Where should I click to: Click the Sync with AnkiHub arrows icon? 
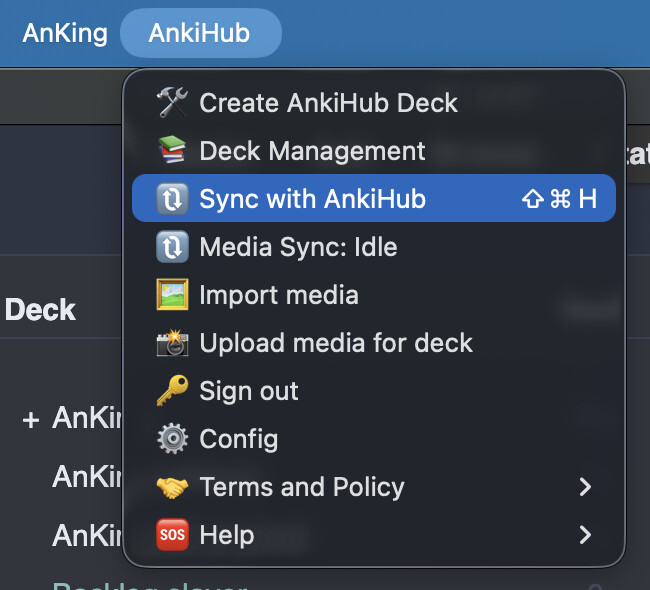(172, 199)
